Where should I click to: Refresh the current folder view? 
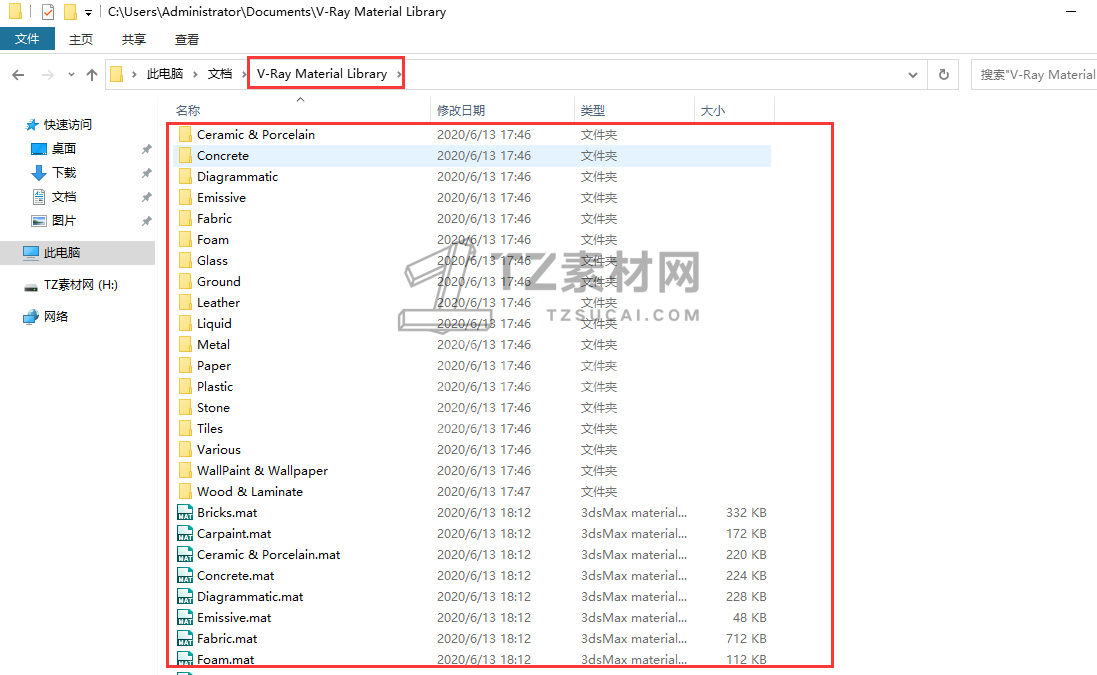(x=944, y=74)
